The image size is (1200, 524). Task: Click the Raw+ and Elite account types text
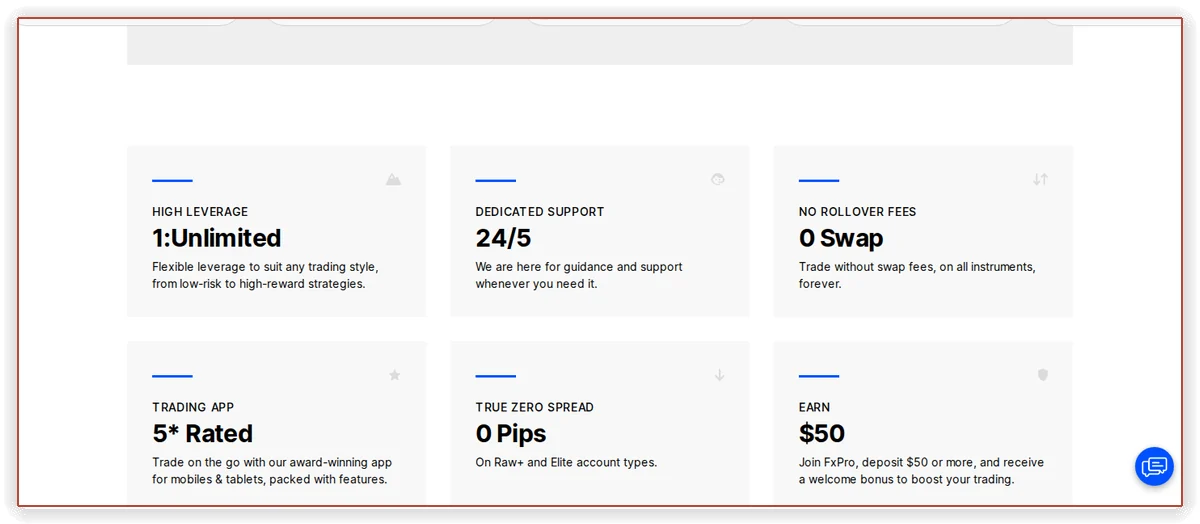pyautogui.click(x=566, y=463)
